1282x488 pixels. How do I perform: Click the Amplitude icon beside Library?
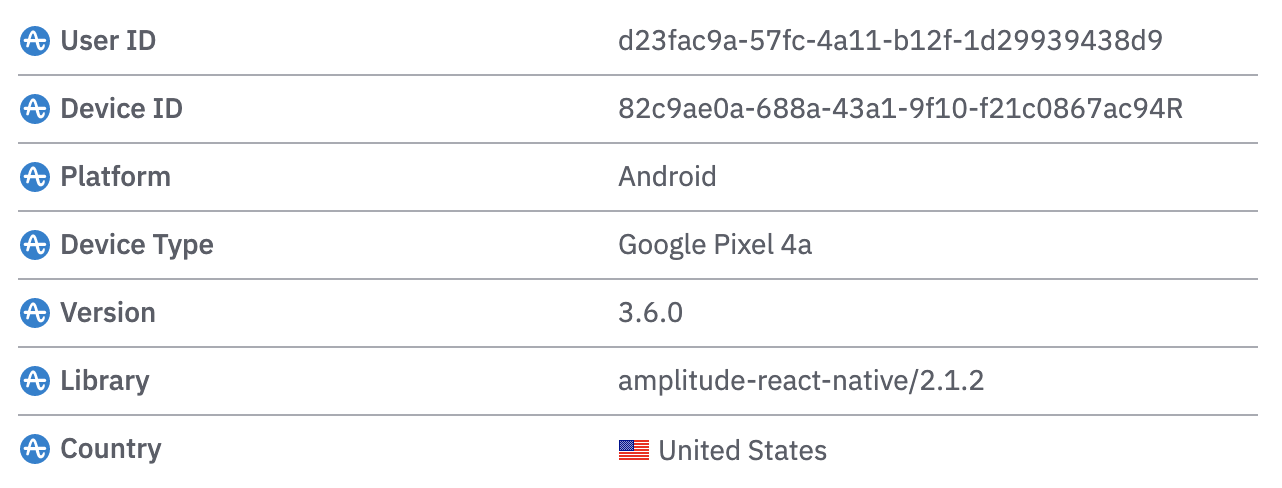click(35, 381)
